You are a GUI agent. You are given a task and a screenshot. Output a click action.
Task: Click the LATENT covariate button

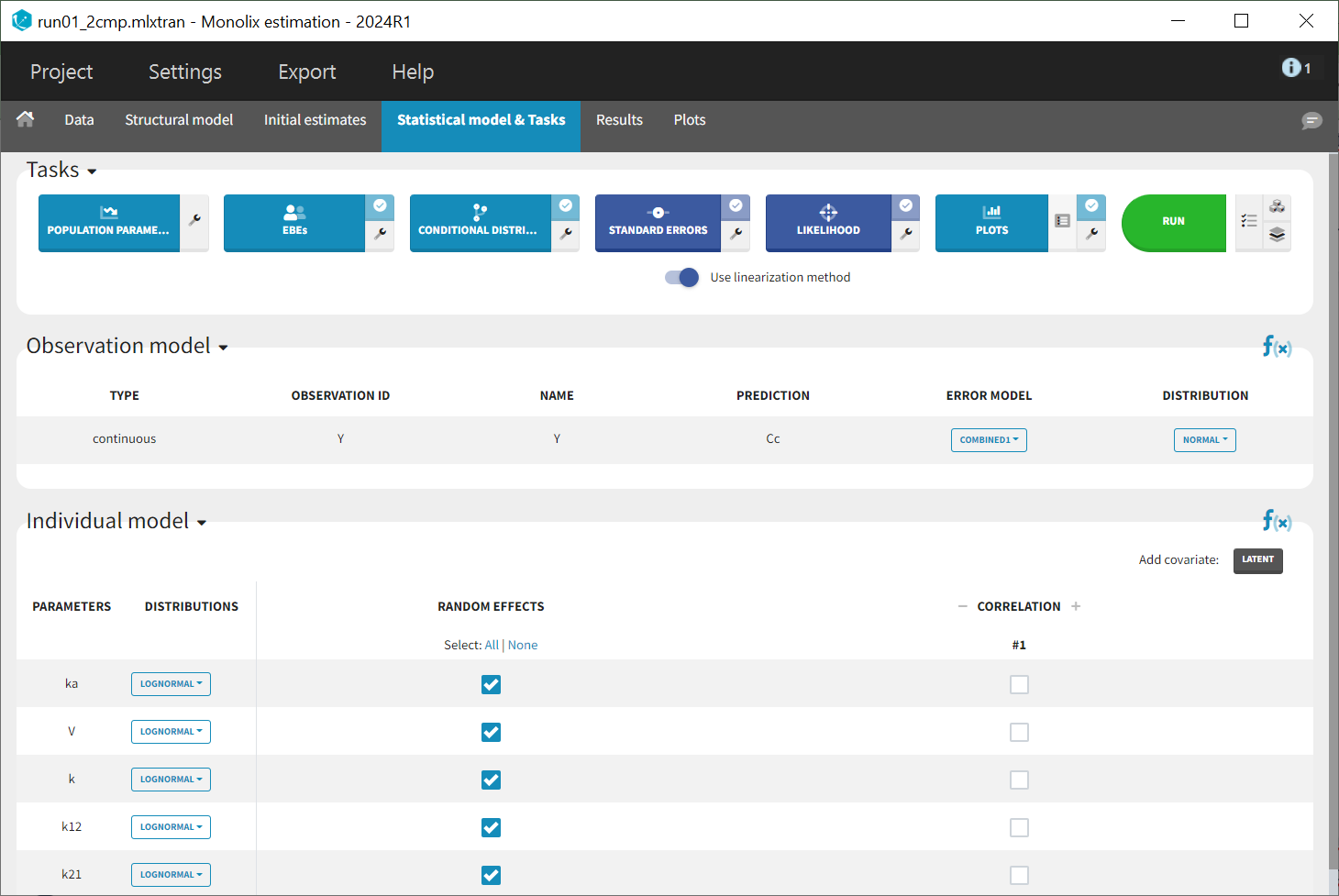point(1257,559)
